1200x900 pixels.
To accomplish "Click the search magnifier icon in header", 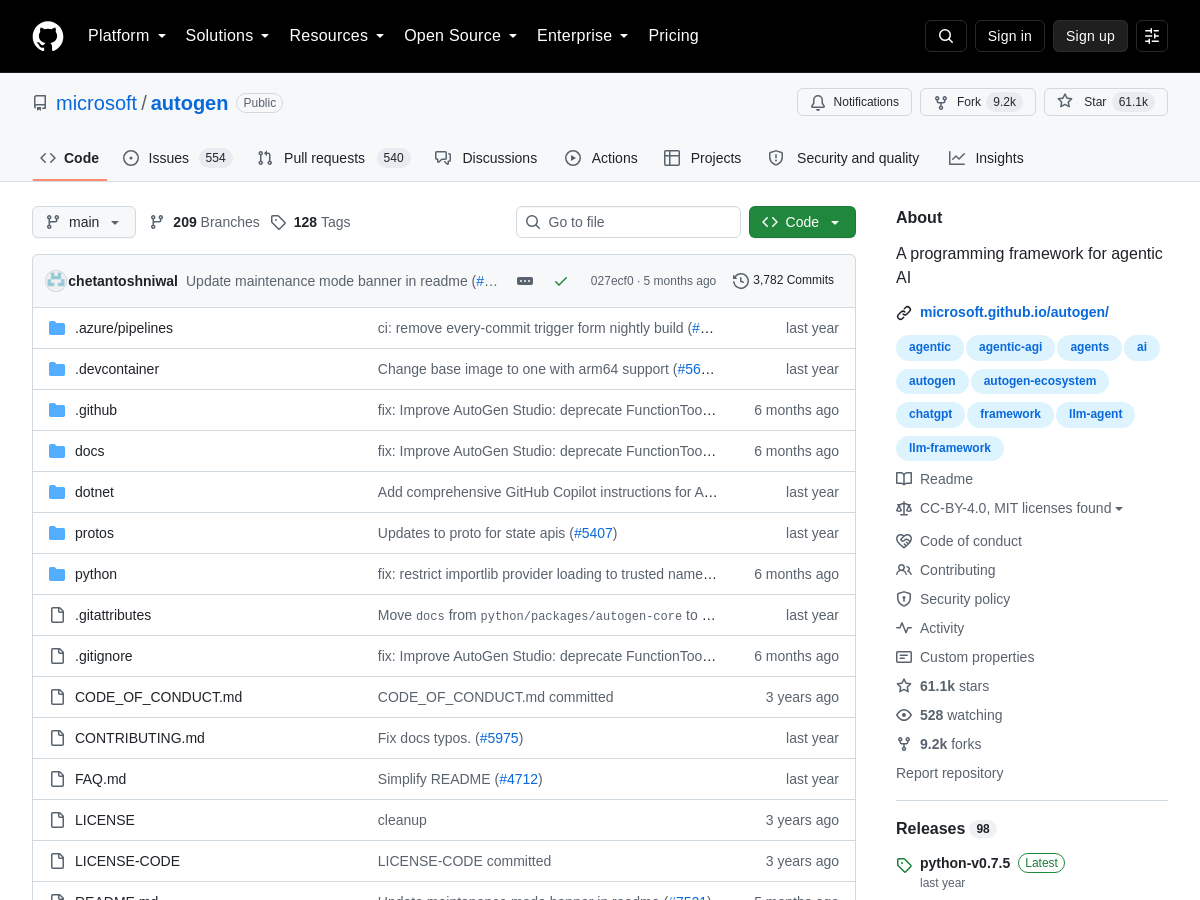I will point(946,36).
